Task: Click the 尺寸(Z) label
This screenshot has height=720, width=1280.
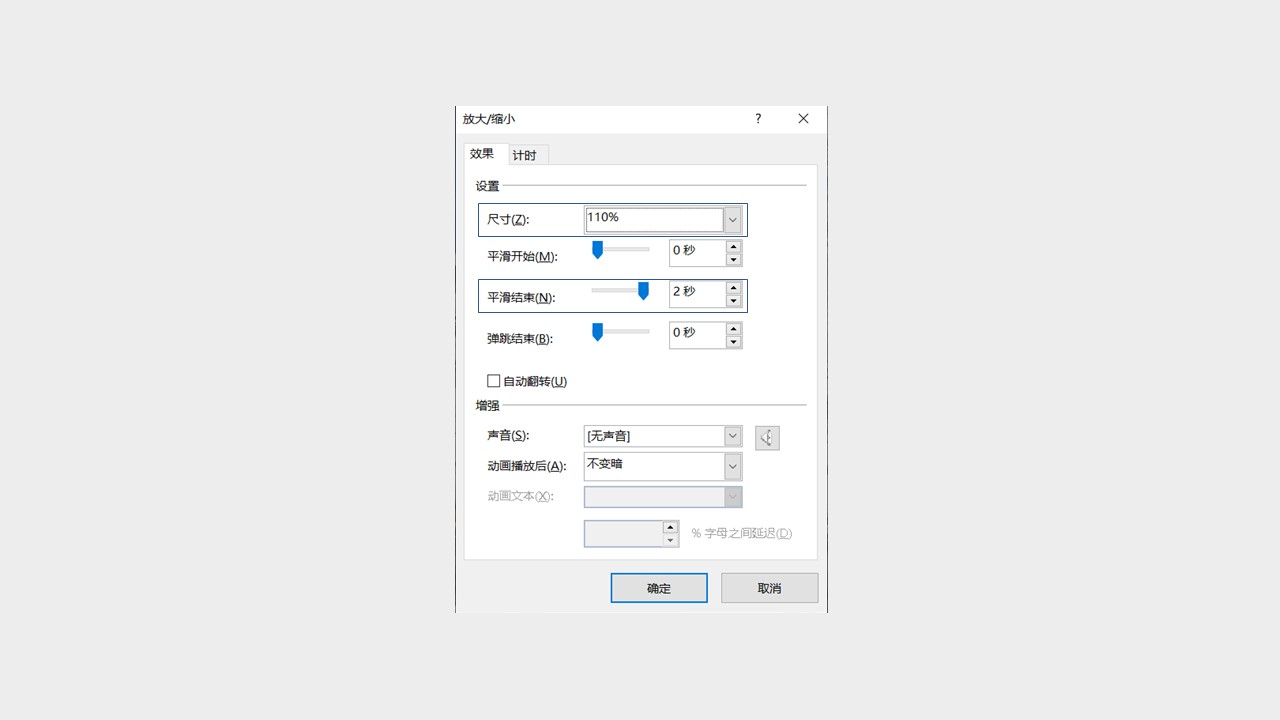Action: [x=508, y=220]
